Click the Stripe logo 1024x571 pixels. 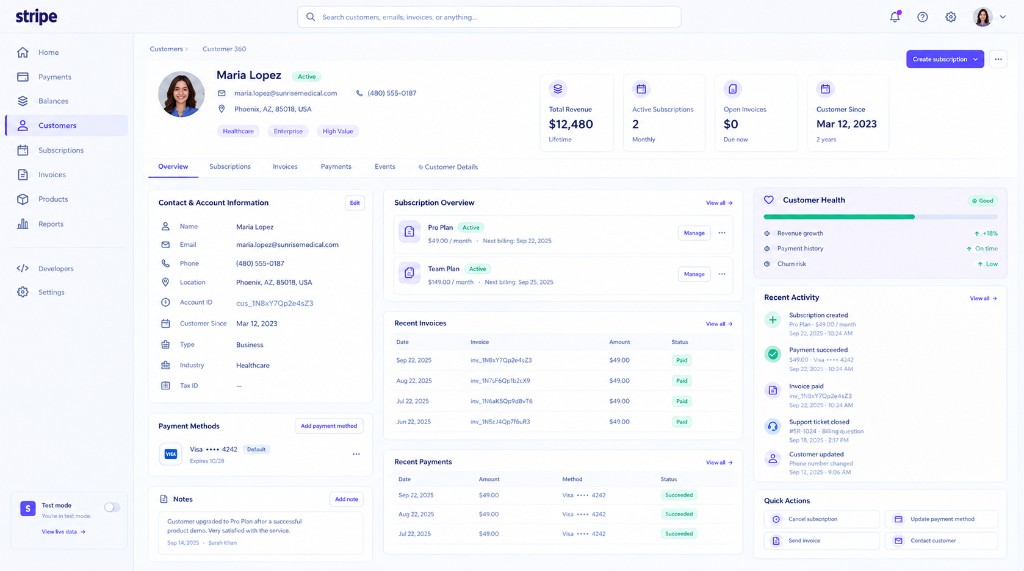point(37,16)
